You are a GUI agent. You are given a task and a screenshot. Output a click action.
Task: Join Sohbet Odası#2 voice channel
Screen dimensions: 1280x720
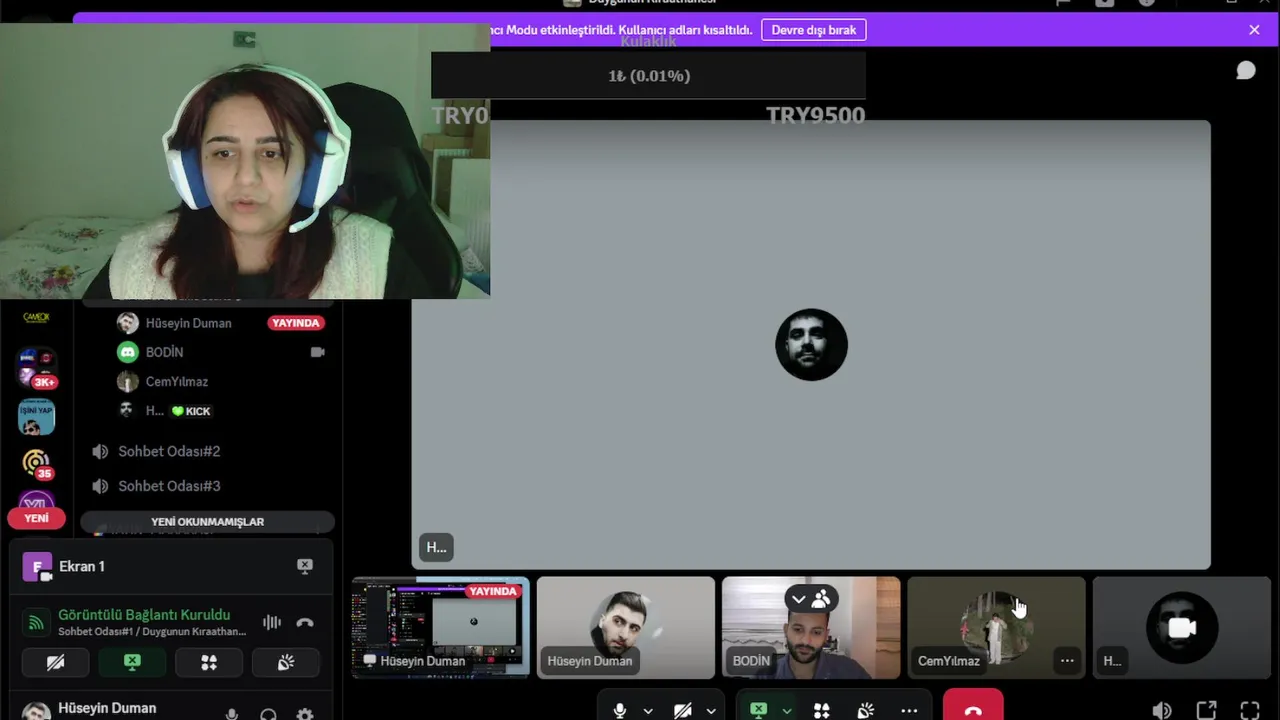coord(169,451)
